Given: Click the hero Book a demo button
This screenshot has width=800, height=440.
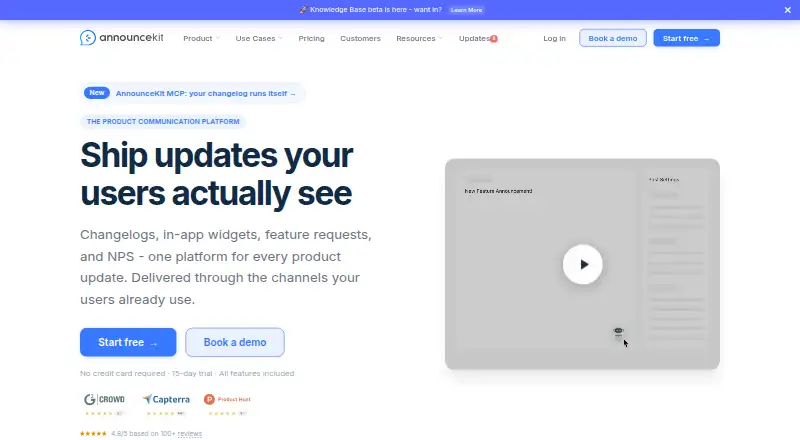Looking at the screenshot, I should 235,342.
